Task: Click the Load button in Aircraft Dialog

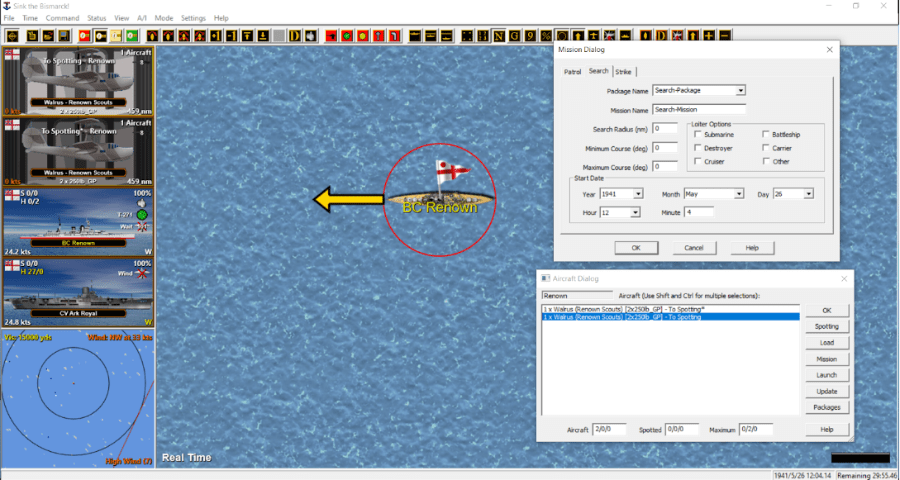Action: [827, 343]
